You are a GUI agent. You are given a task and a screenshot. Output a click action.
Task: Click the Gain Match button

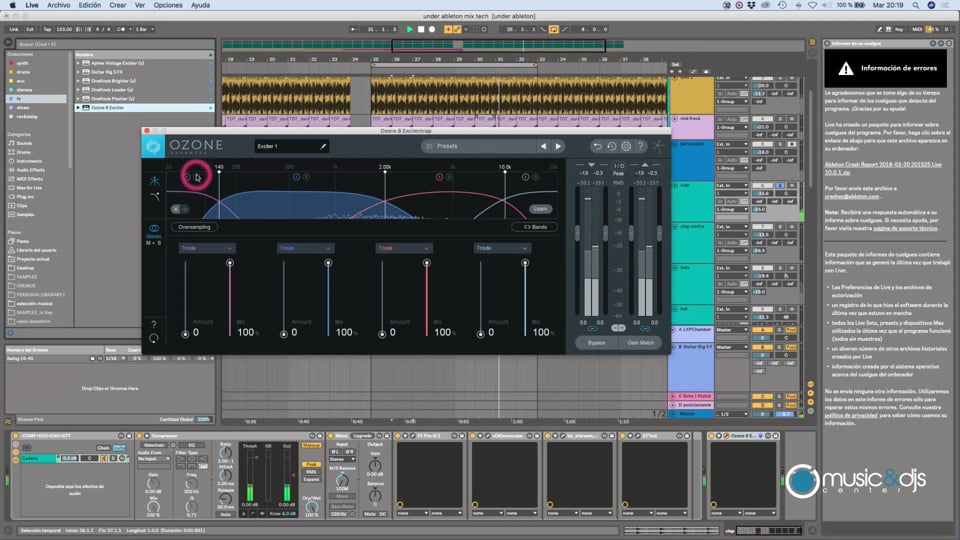click(x=640, y=343)
